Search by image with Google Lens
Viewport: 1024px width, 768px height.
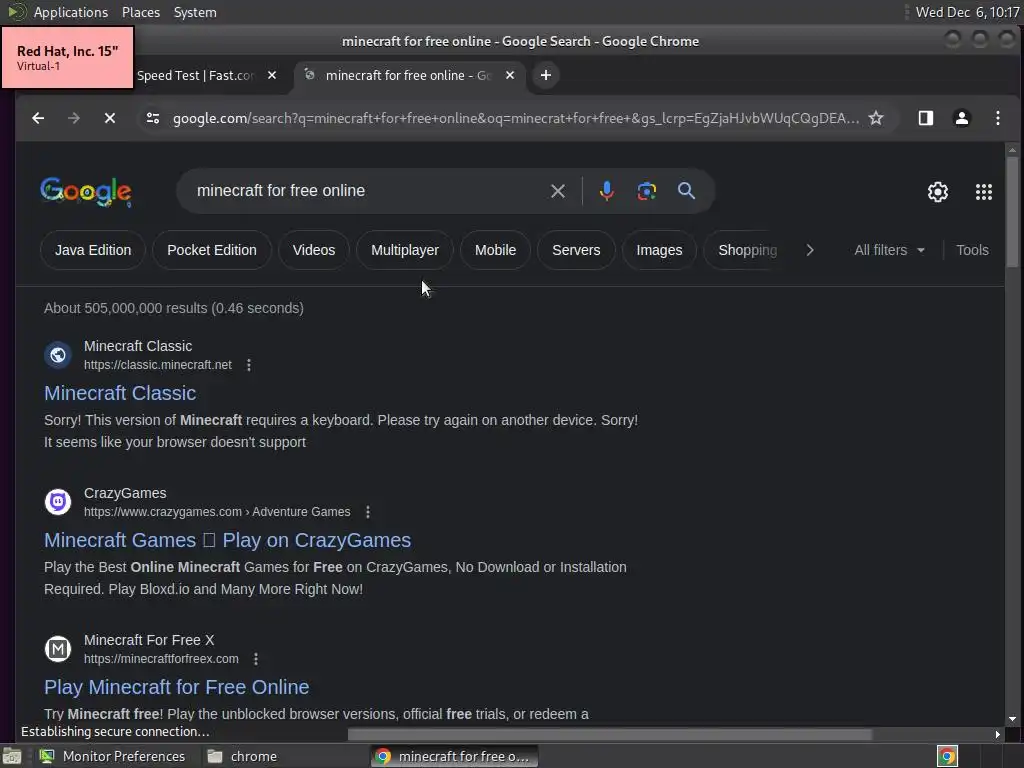(647, 191)
